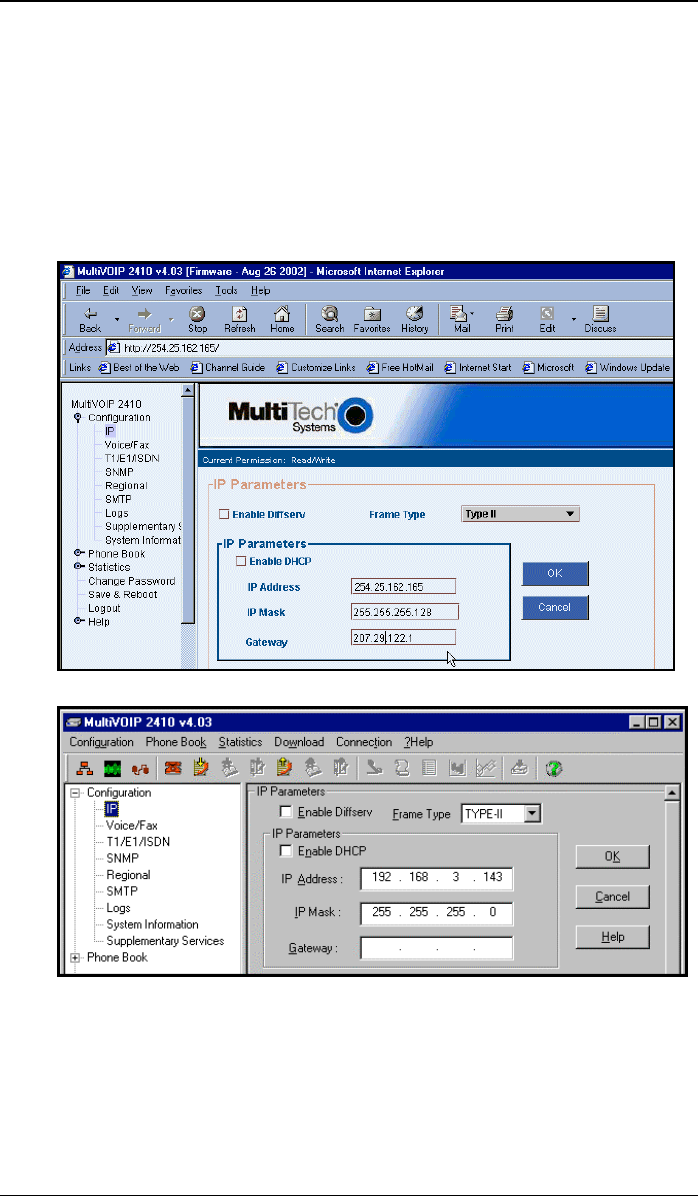
Task: Click the green question mark help icon
Action: coord(555,769)
